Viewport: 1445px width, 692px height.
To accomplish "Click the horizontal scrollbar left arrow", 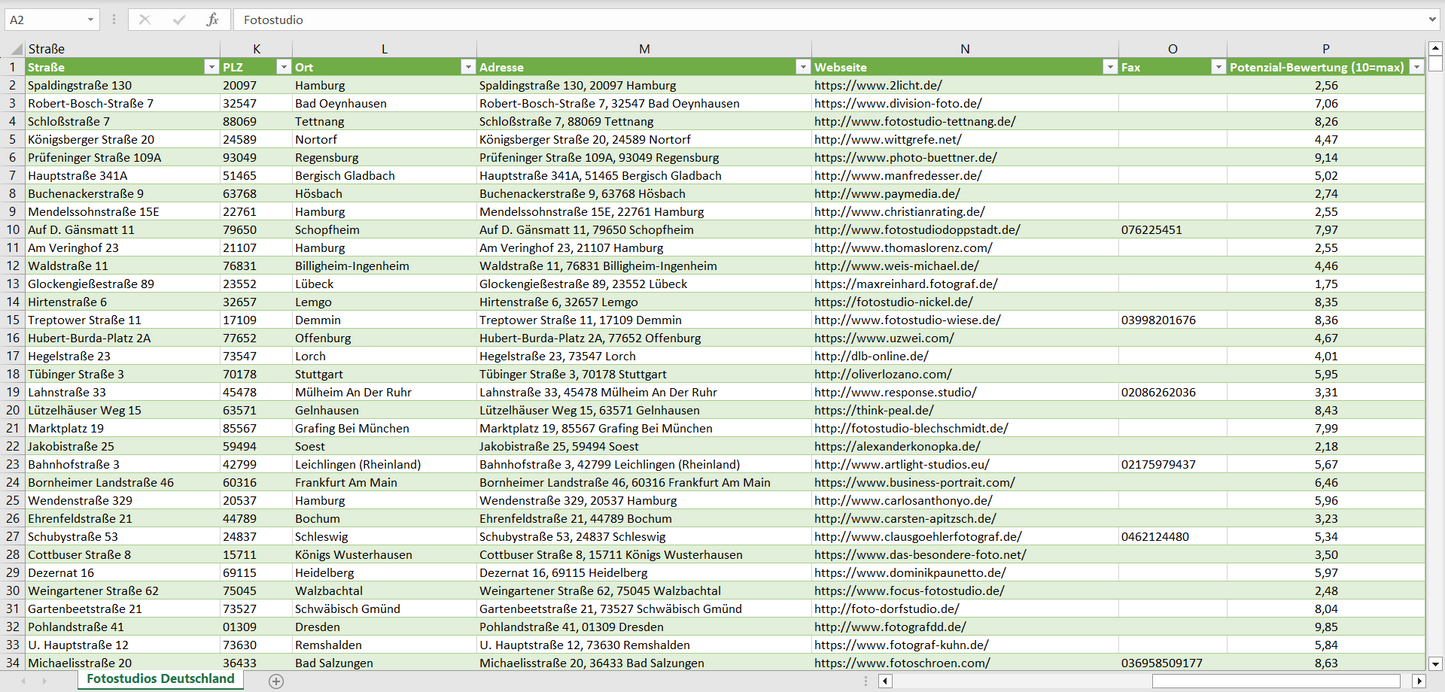I will point(885,681).
